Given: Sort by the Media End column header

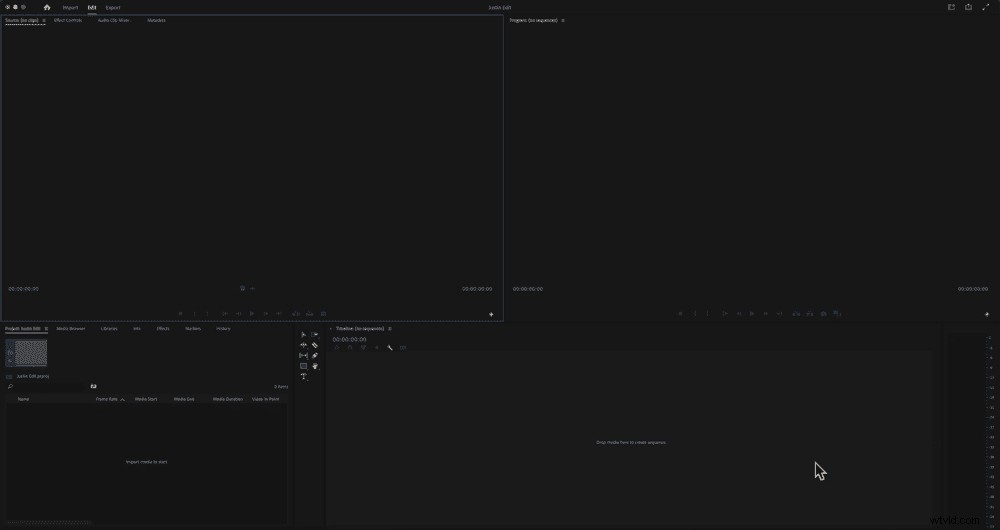Looking at the screenshot, I should coord(184,399).
